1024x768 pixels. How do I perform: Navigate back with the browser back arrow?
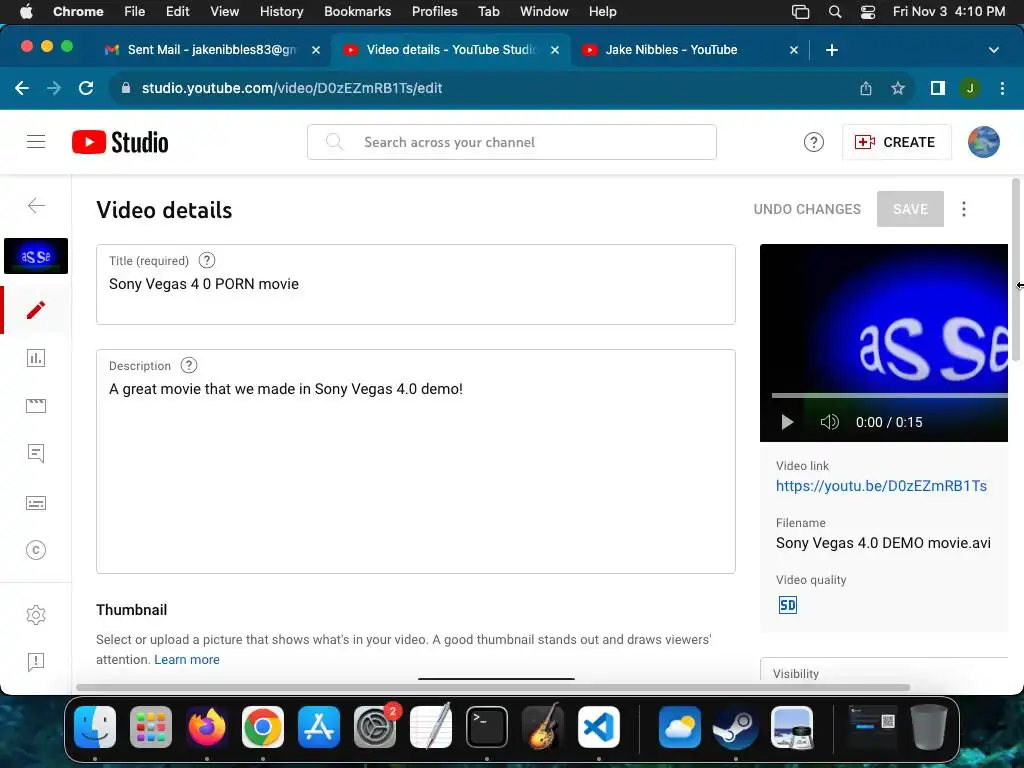click(22, 88)
